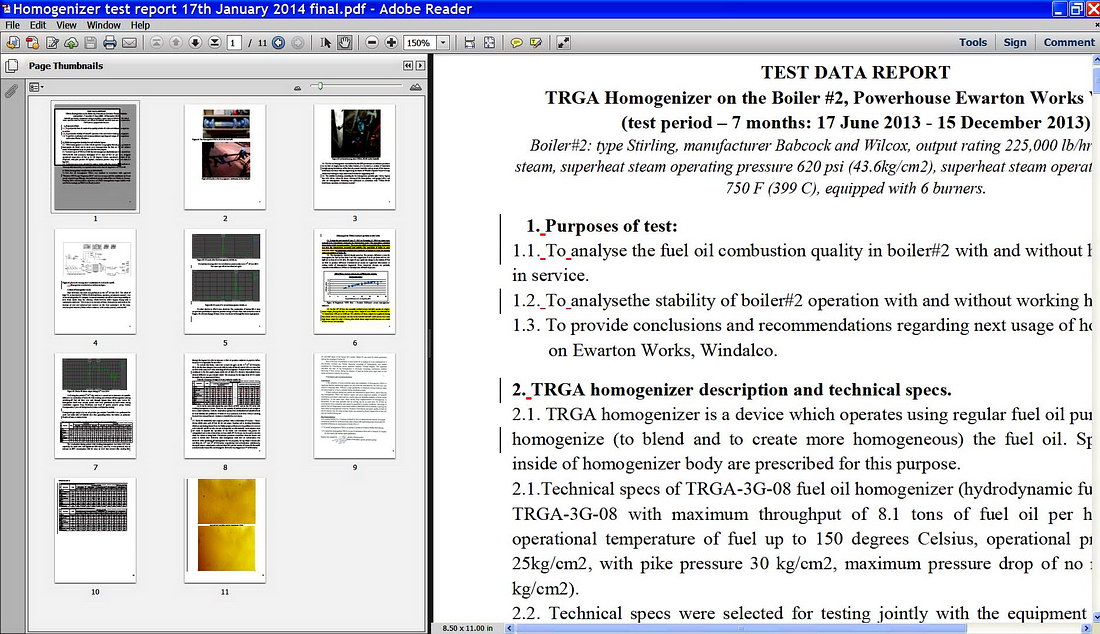The image size is (1100, 634).
Task: Click the upload to cloud icon
Action: coord(71,43)
